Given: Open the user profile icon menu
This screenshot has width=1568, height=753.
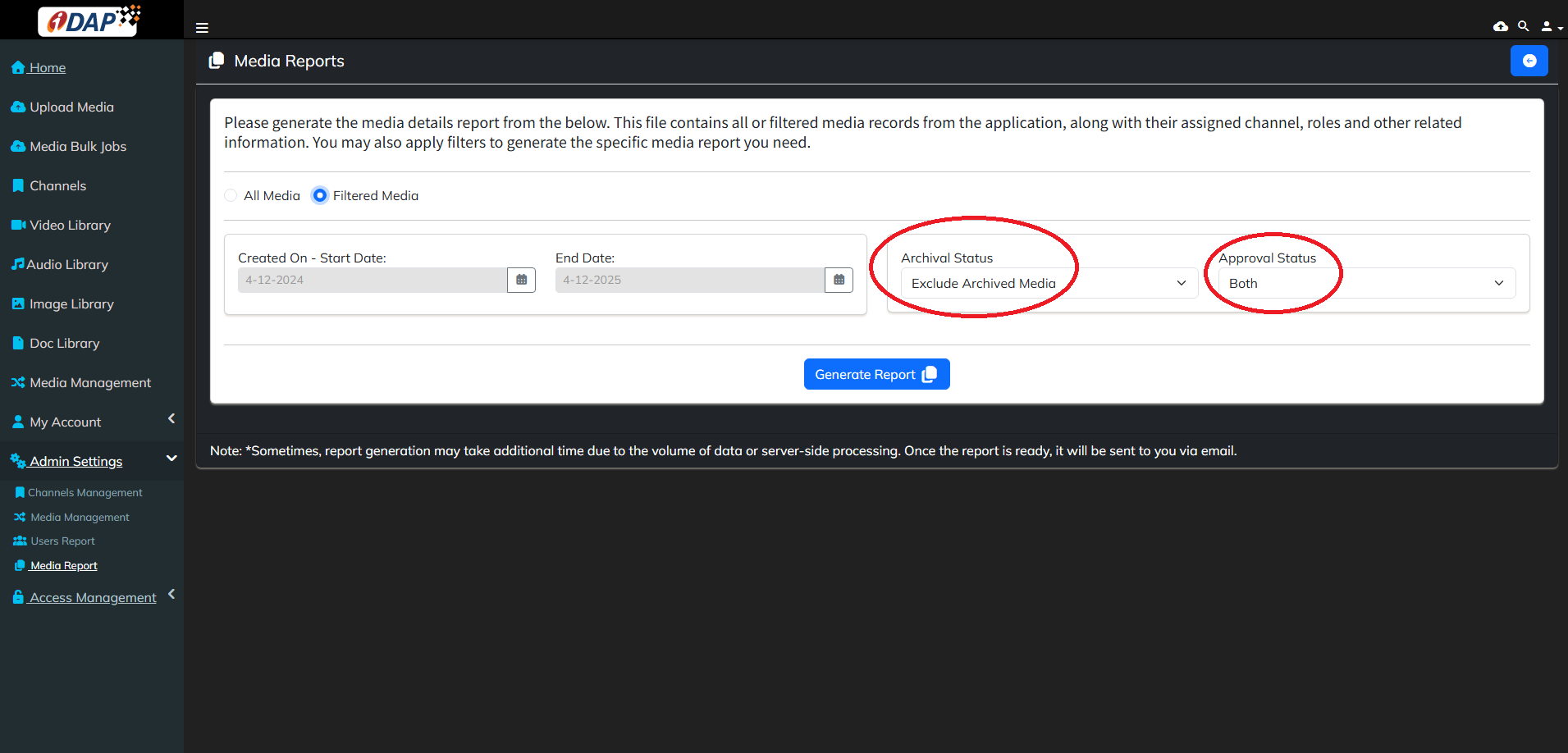Looking at the screenshot, I should point(1549,26).
